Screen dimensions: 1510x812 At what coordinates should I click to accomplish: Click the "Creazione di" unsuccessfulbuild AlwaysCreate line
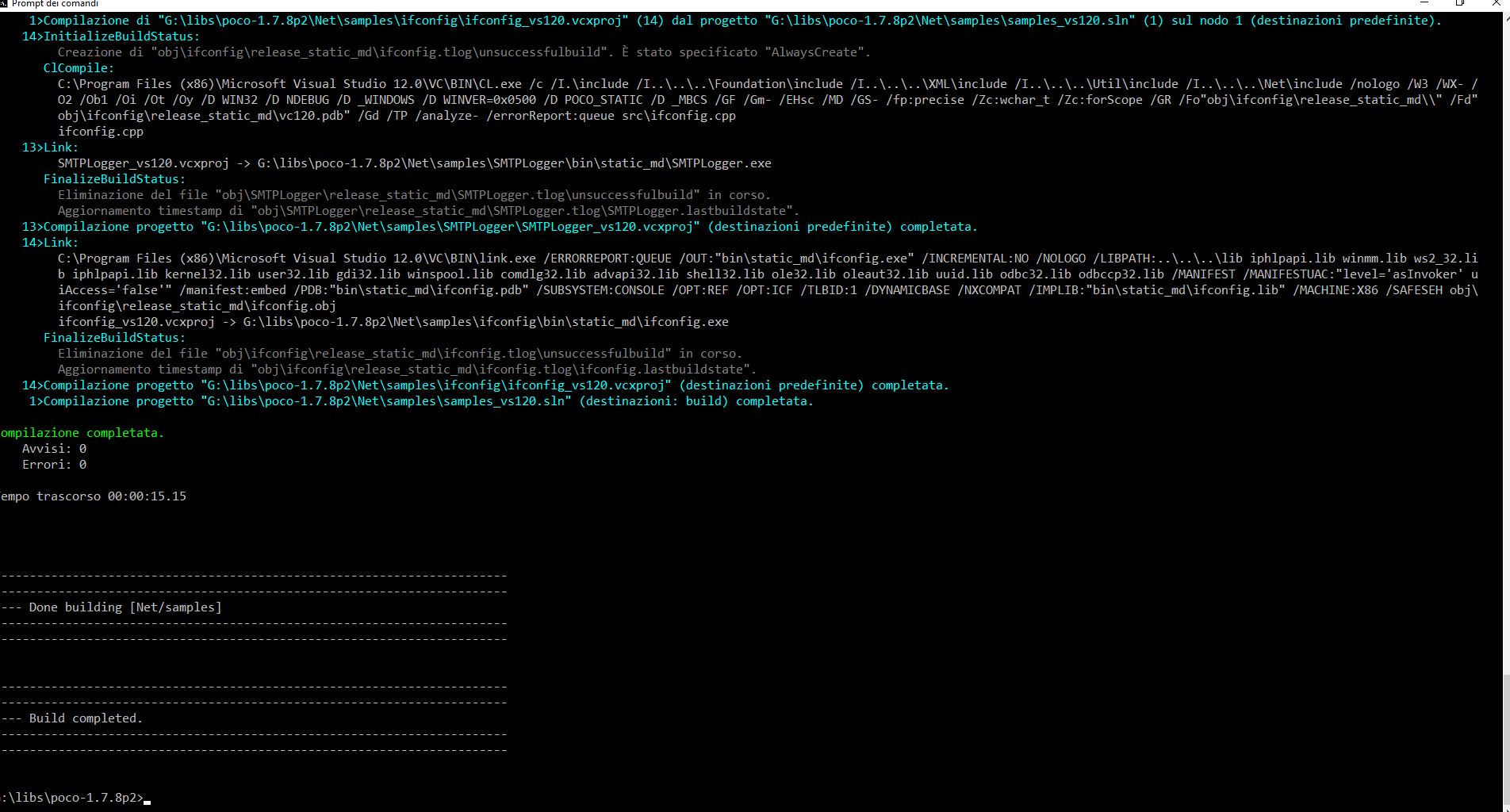pyautogui.click(x=464, y=52)
